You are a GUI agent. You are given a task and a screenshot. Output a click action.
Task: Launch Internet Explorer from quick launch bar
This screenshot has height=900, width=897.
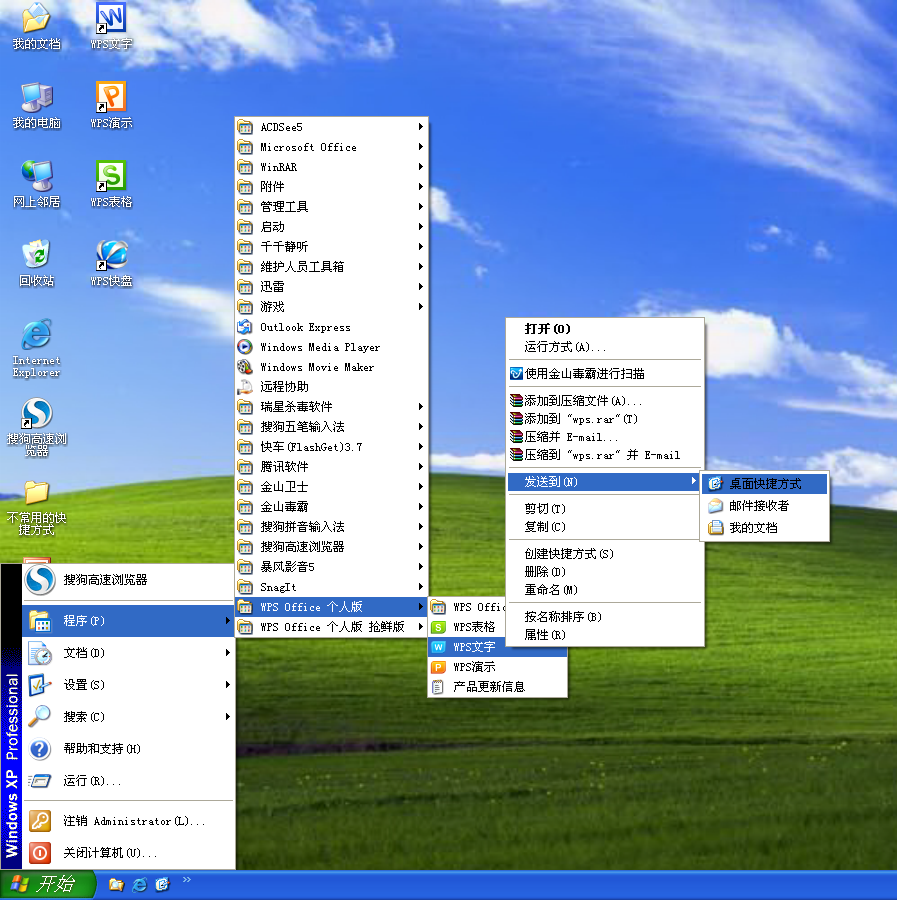[x=139, y=885]
